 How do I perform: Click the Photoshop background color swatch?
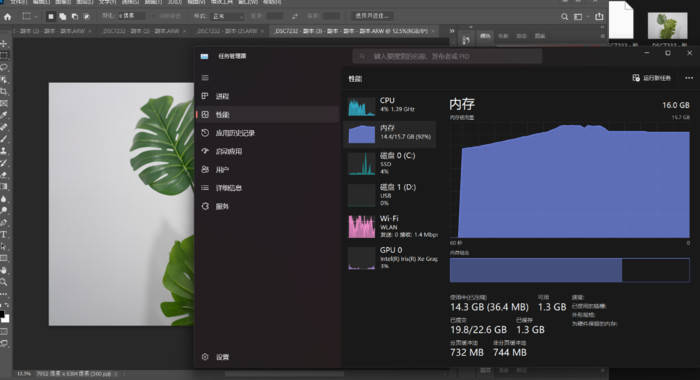(x=6, y=319)
